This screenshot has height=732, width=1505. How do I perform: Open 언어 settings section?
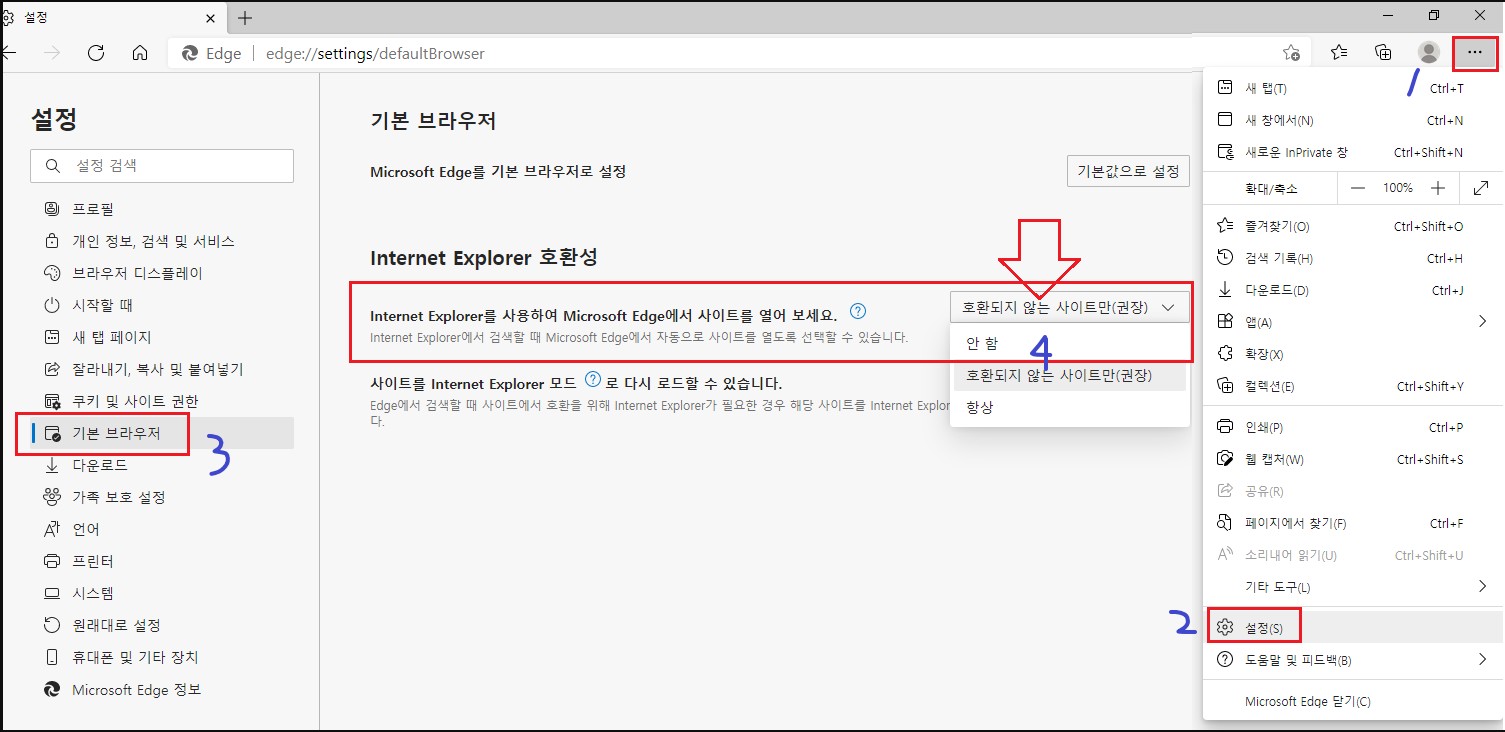pos(162,529)
